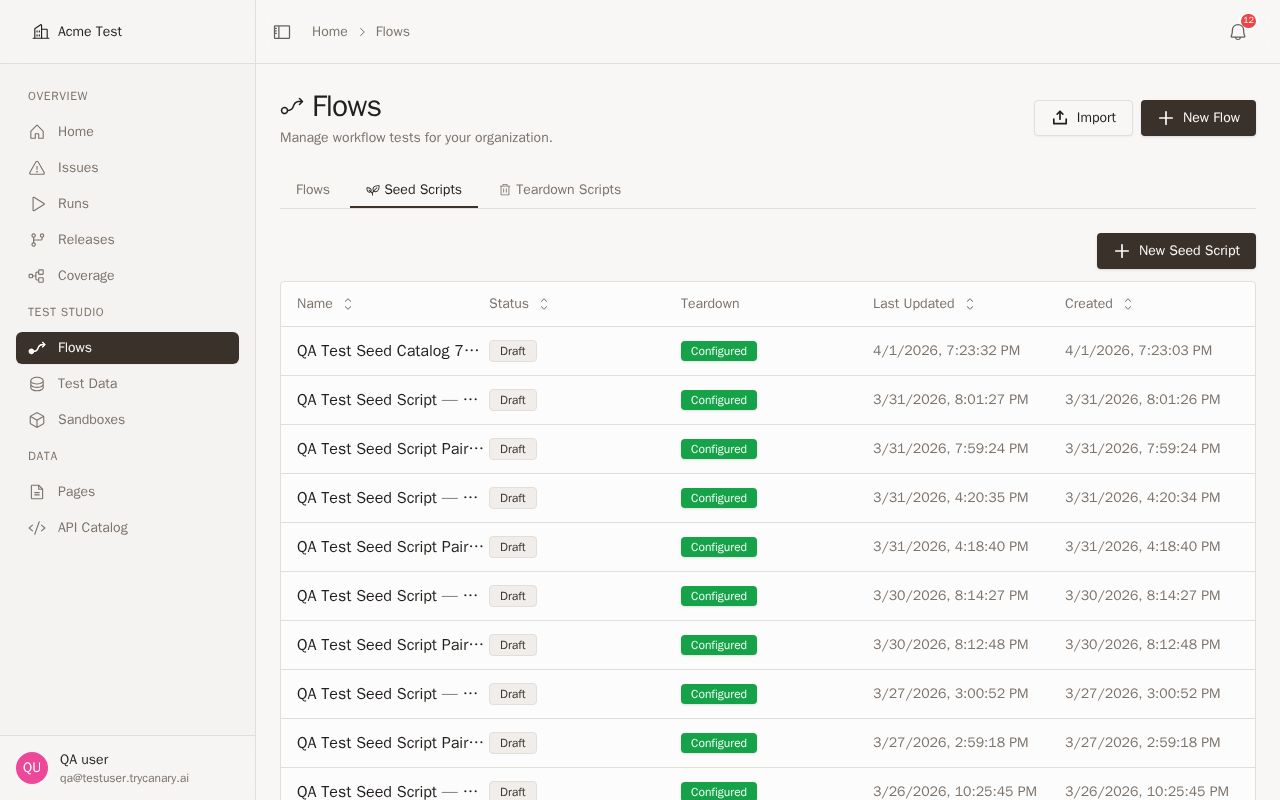1280x800 pixels.
Task: Toggle the sidebar panel icon
Action: 282,32
